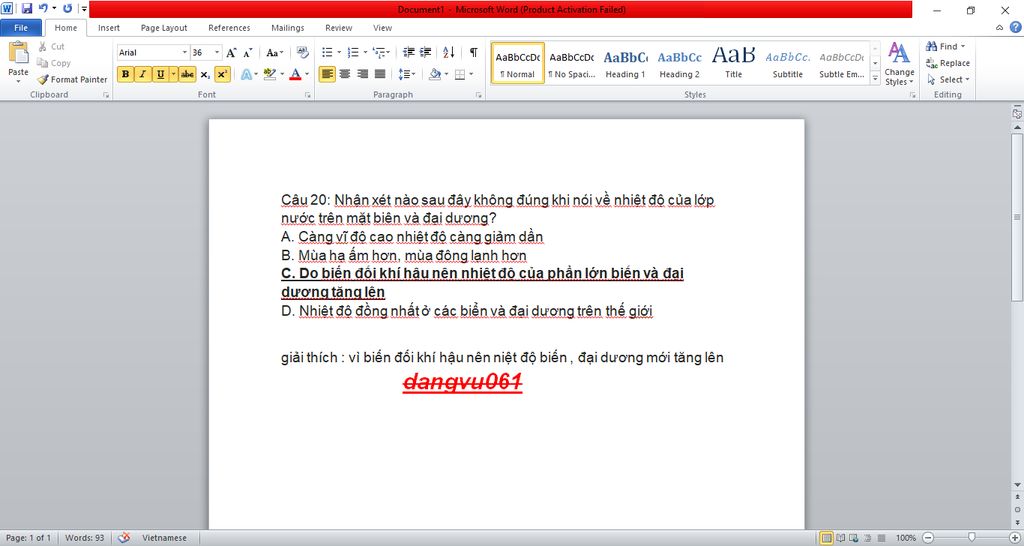The image size is (1024, 546).
Task: Switch to Full Screen Reading view
Action: (x=840, y=538)
